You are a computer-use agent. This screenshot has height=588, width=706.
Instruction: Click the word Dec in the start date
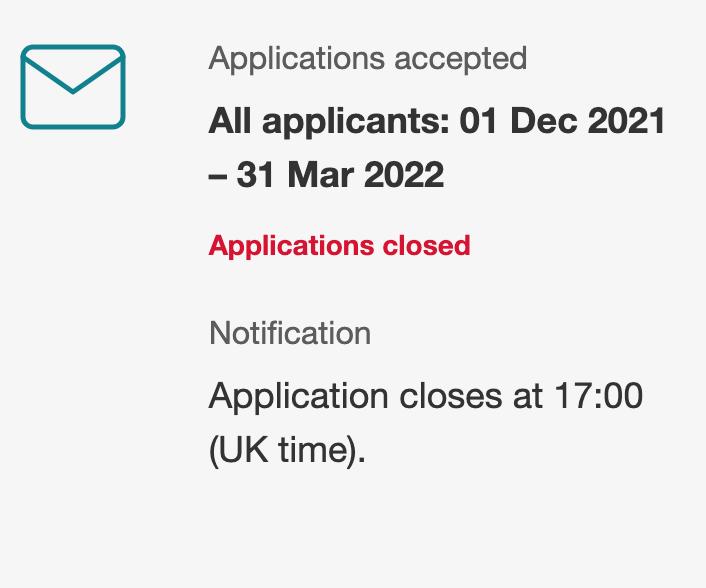[x=544, y=121]
